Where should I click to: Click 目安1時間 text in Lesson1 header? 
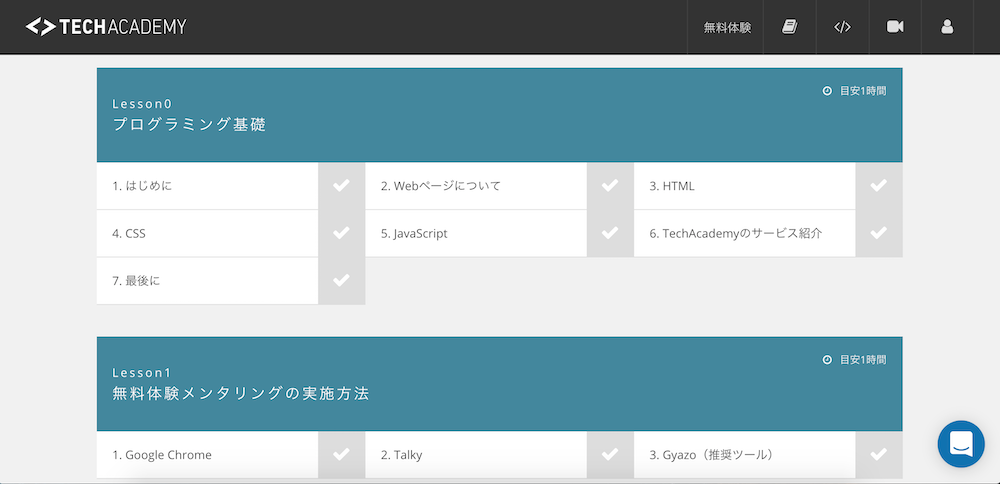(x=863, y=360)
